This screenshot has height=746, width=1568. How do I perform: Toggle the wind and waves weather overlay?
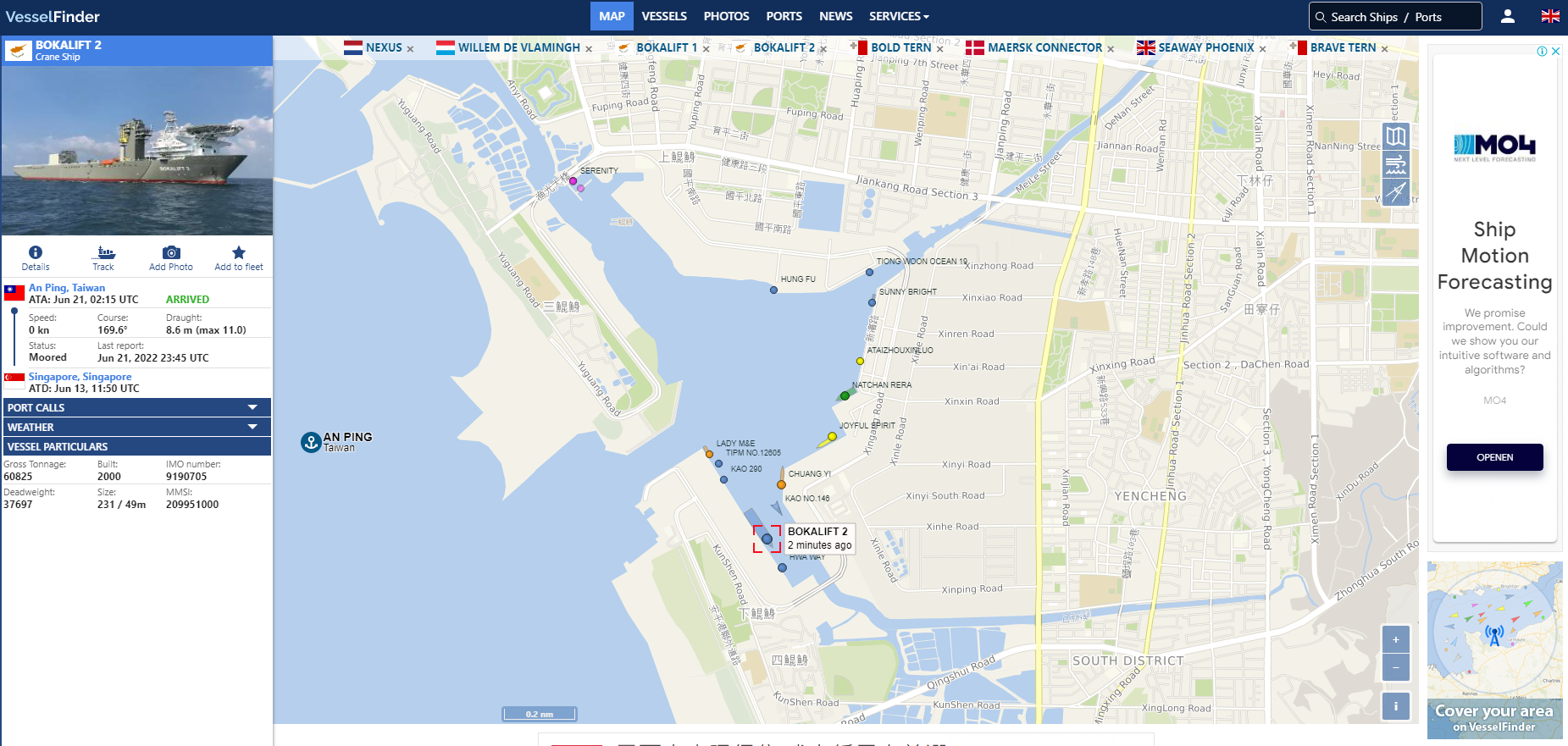[x=1396, y=164]
